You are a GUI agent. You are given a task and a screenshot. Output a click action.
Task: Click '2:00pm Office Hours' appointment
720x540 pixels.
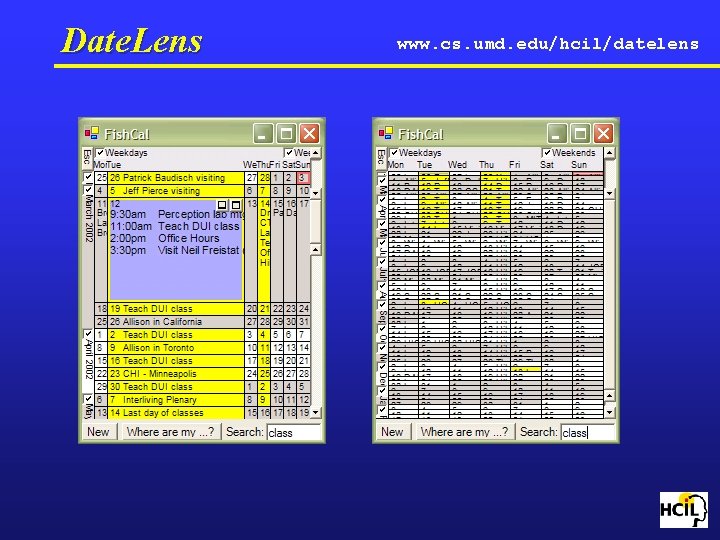point(165,238)
